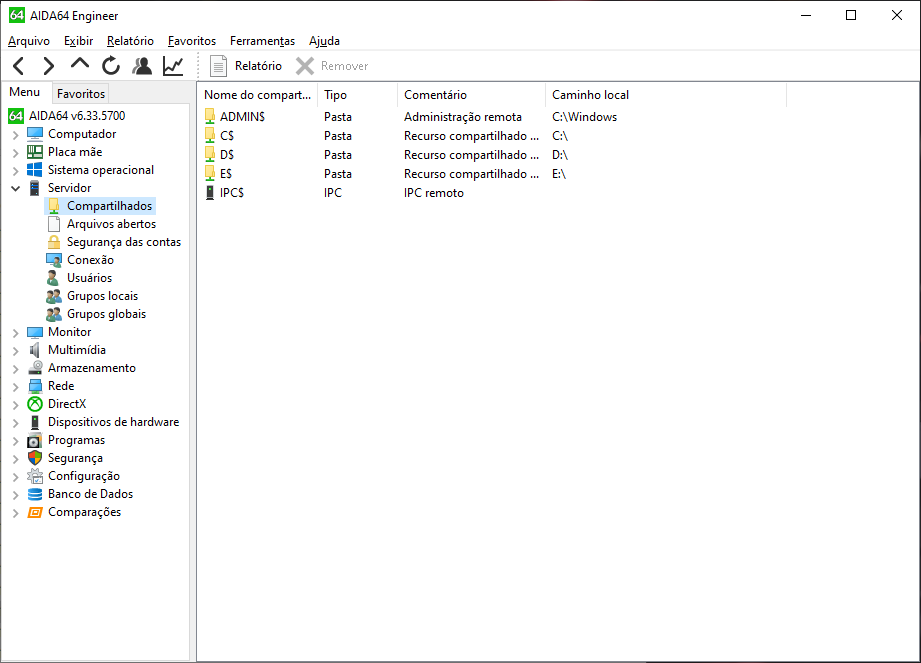The width and height of the screenshot is (921, 663).
Task: Collapse the Servidor tree node
Action: coord(15,188)
